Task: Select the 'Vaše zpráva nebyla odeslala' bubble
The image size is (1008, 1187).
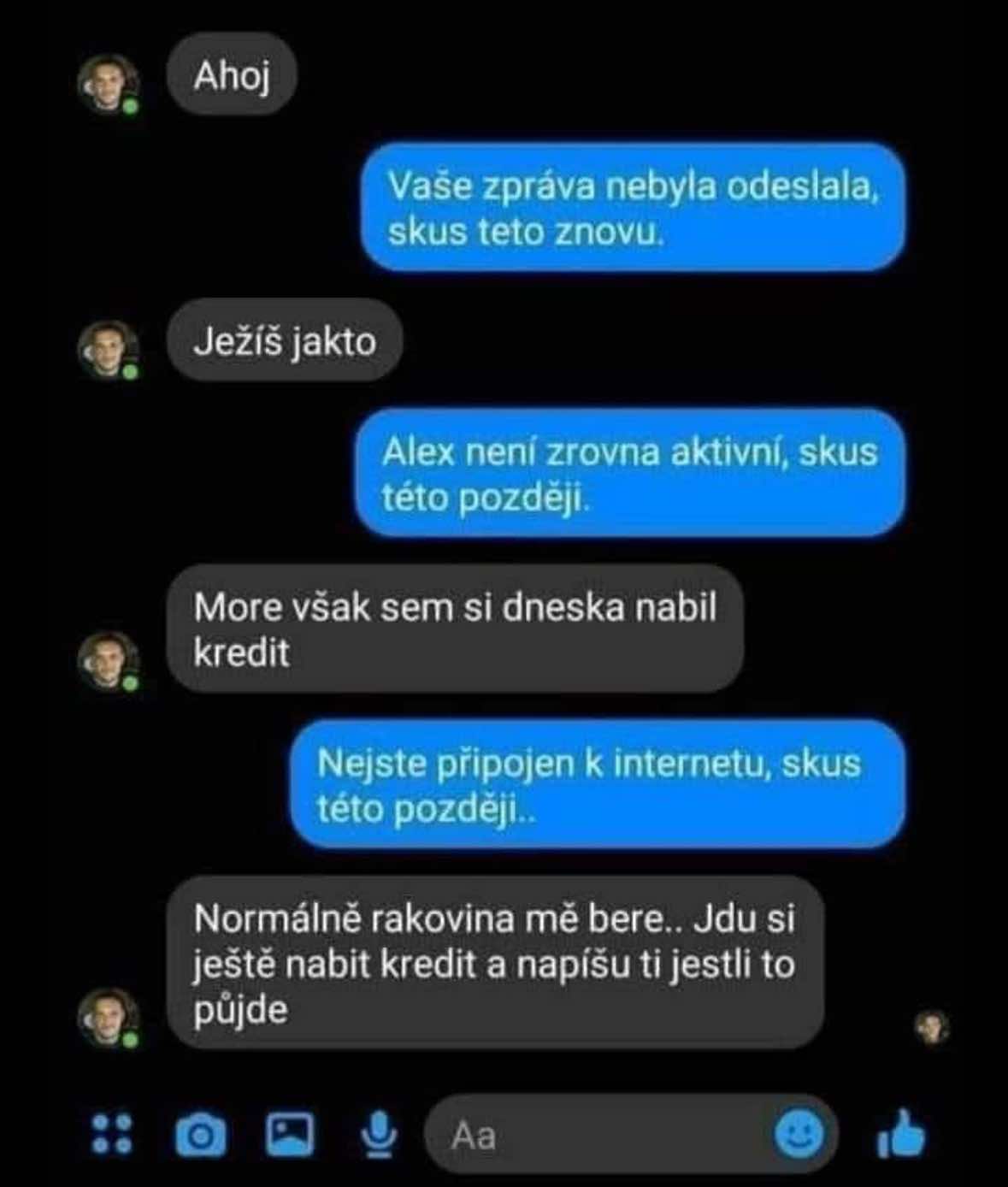Action: [633, 208]
